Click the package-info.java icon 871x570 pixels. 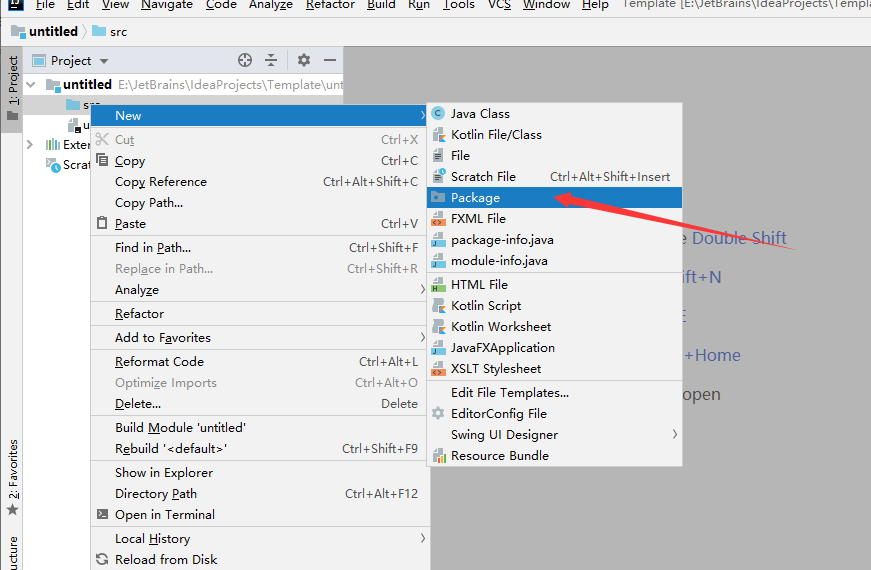pyautogui.click(x=438, y=239)
